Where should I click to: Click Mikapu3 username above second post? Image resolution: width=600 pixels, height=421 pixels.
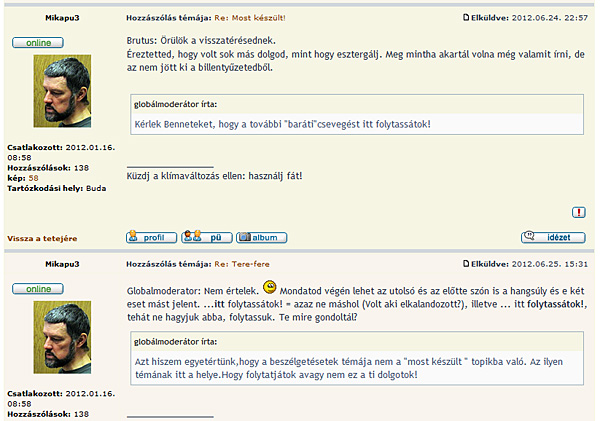pos(65,264)
